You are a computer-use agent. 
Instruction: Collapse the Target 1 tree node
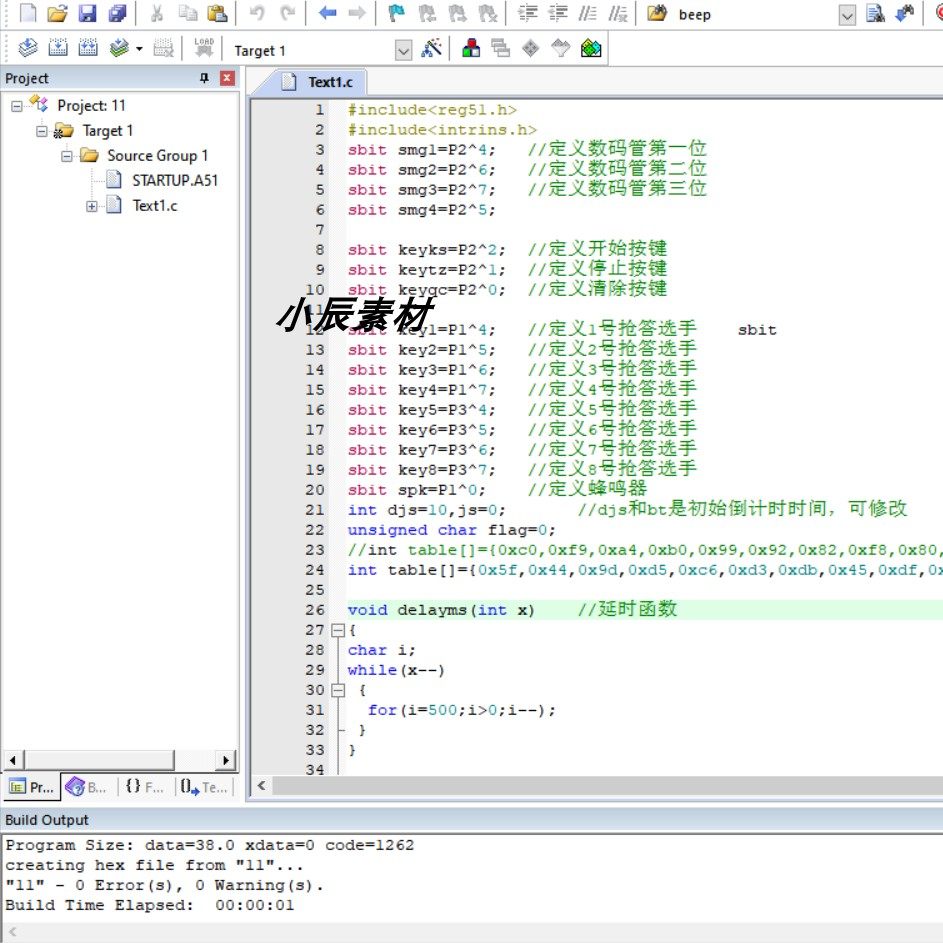tap(41, 131)
